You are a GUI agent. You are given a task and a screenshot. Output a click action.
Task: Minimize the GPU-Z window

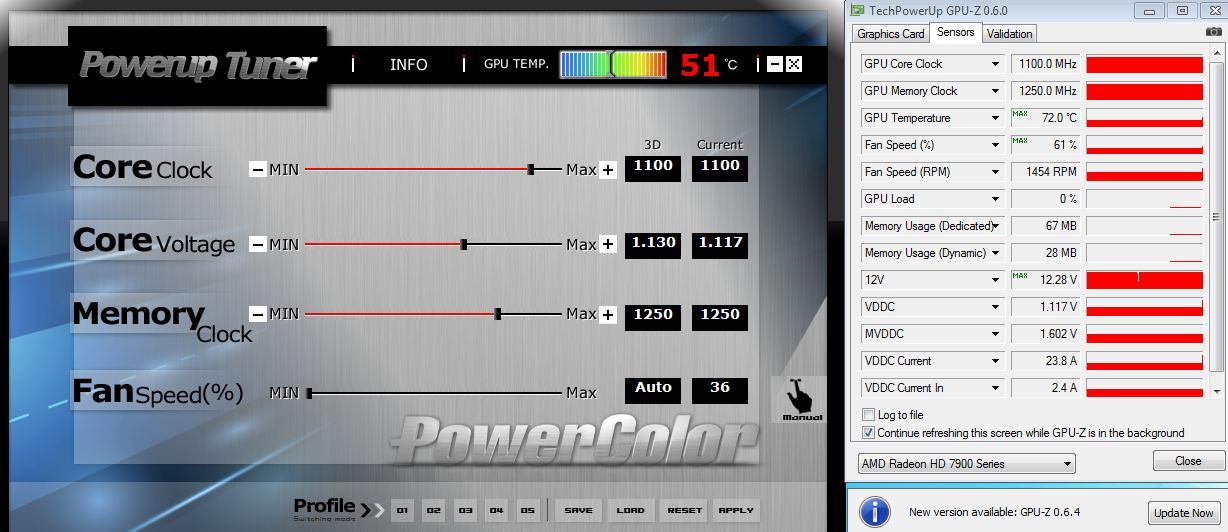1151,10
